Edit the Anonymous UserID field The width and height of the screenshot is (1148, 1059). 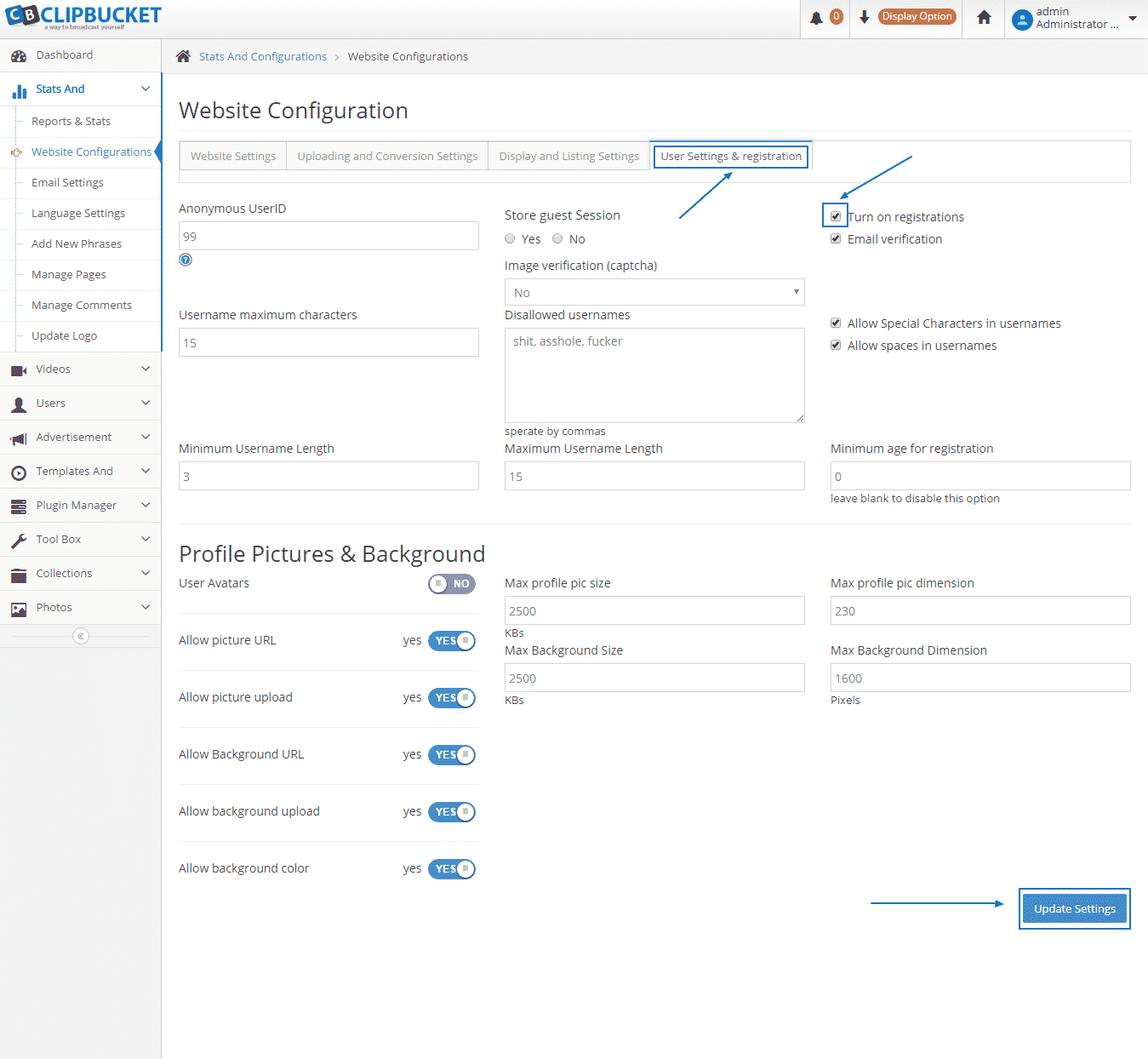point(328,236)
